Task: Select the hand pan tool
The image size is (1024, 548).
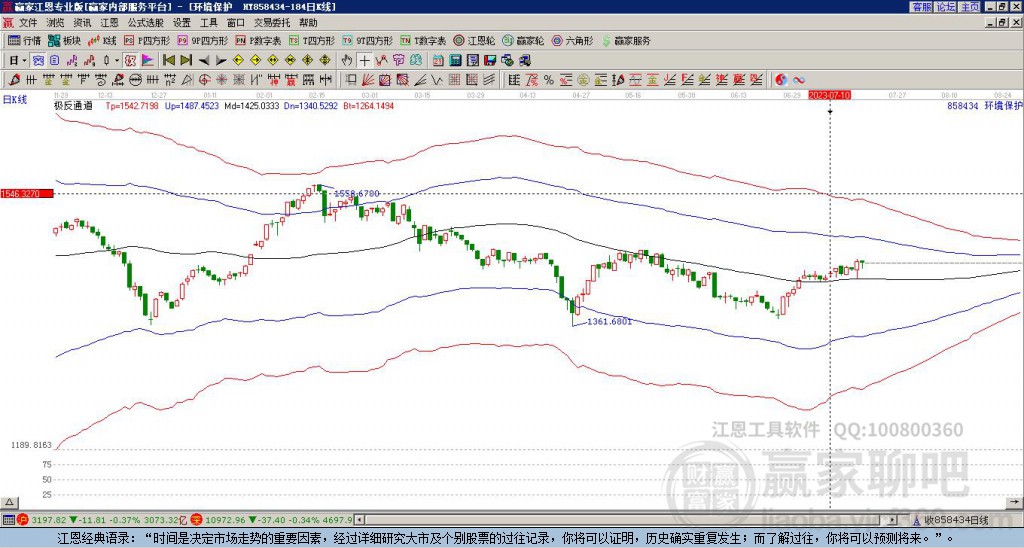Action: click(347, 60)
